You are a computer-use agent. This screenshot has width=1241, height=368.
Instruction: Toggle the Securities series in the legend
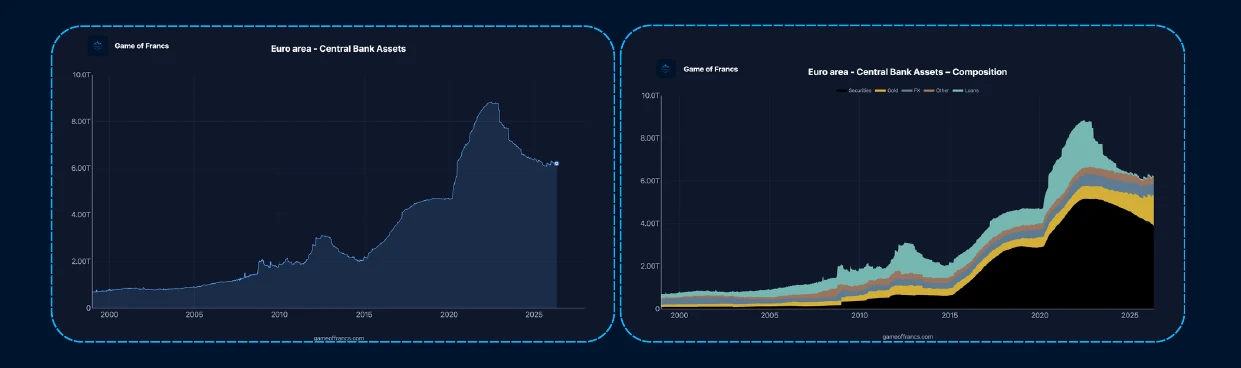pos(853,91)
